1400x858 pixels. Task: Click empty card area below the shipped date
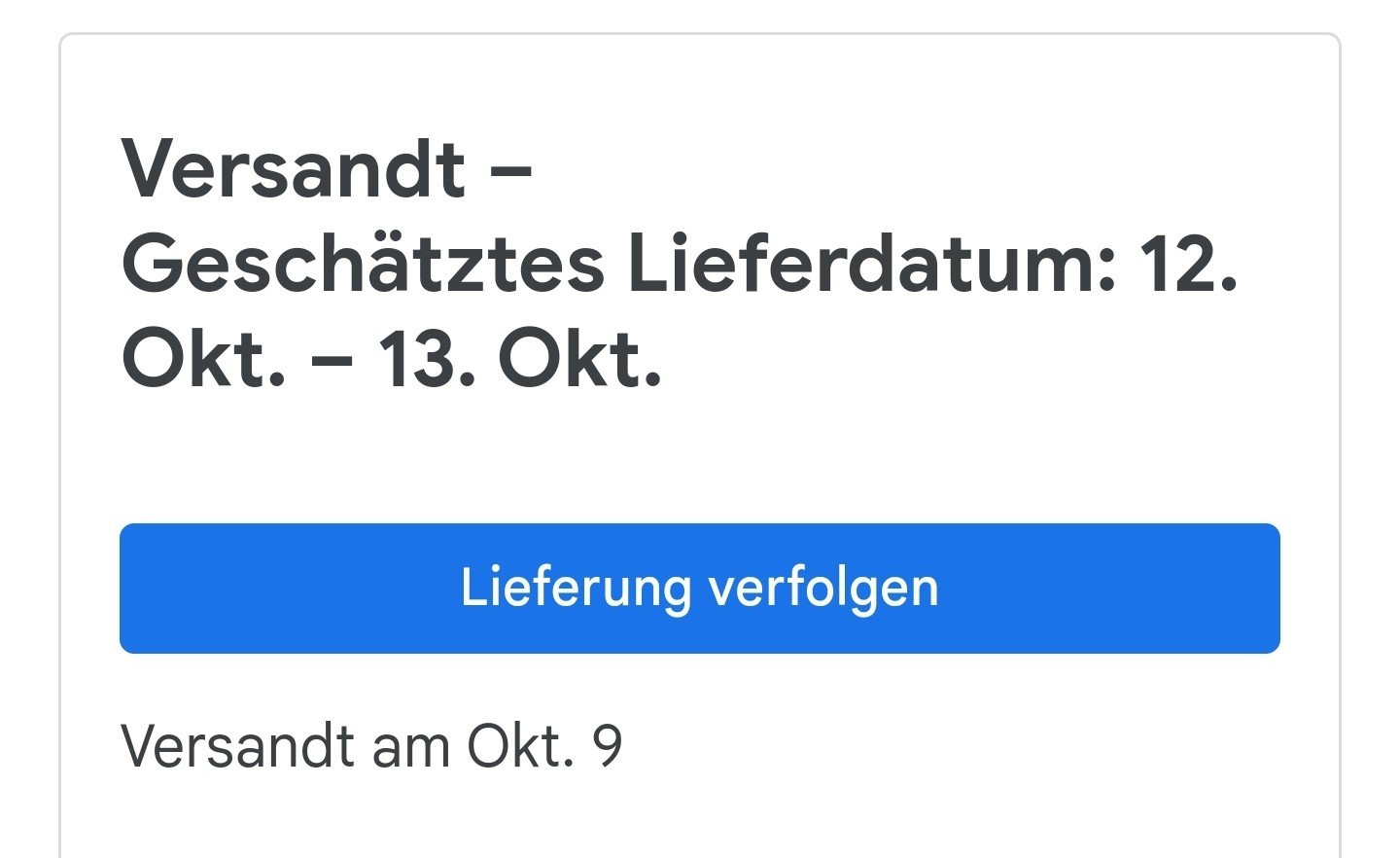(x=699, y=817)
